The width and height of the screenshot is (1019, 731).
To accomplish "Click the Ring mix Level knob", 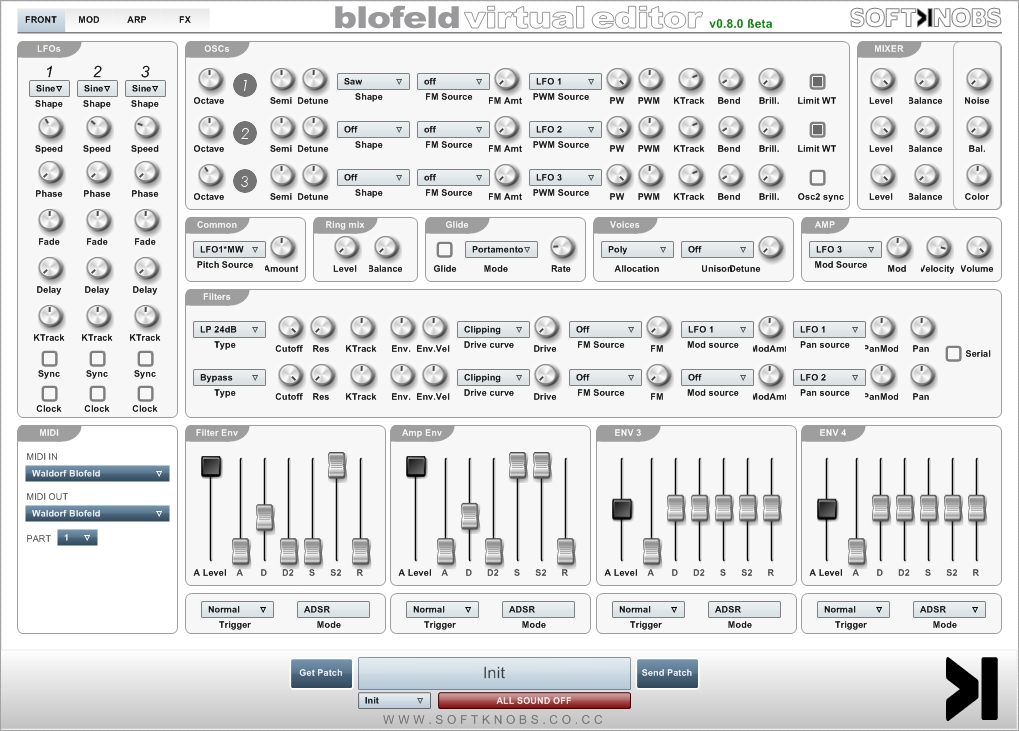I will [x=346, y=248].
